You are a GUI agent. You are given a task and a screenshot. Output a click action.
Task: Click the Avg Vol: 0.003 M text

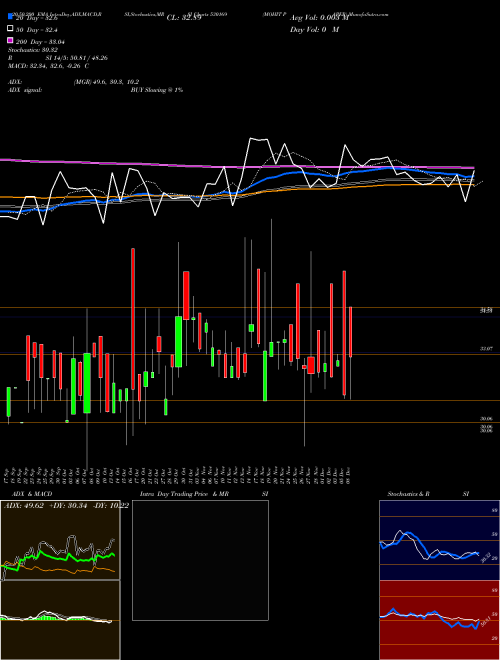pos(319,18)
